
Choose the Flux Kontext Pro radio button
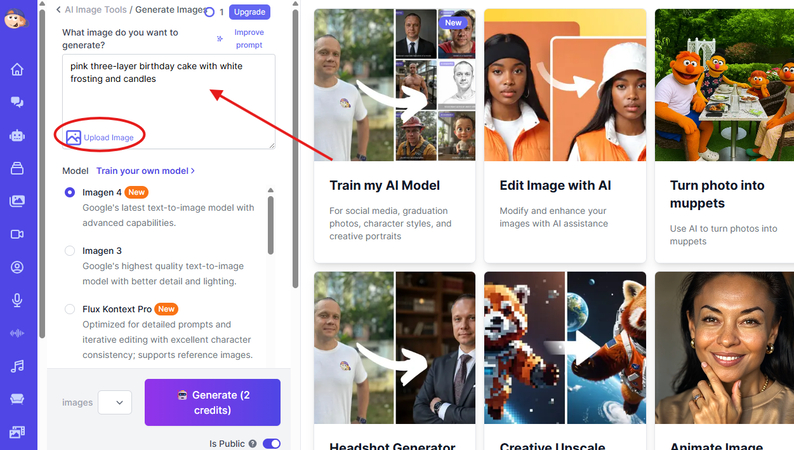[70, 309]
